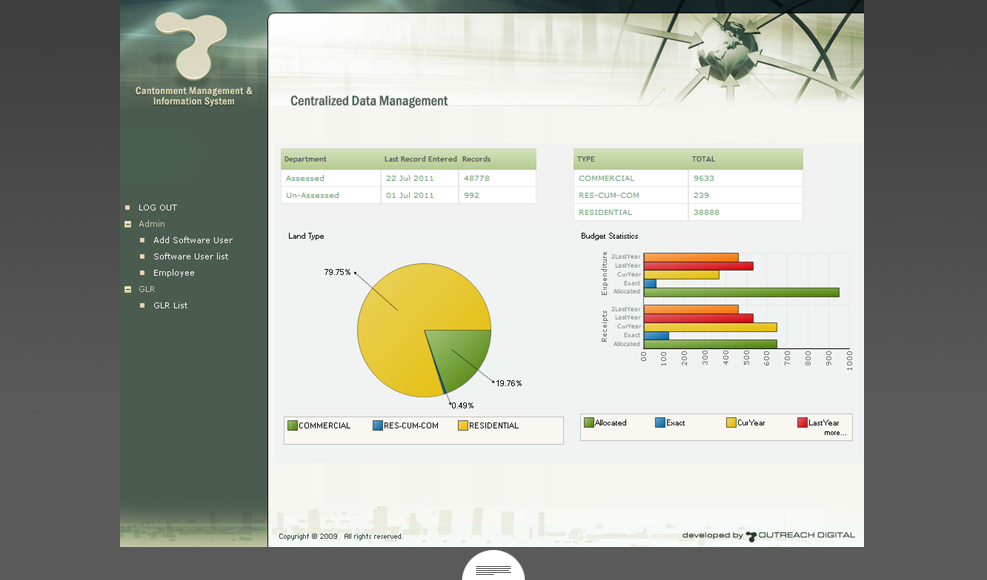987x580 pixels.
Task: Select the RESIDENTIAL type row
Action: (688, 212)
